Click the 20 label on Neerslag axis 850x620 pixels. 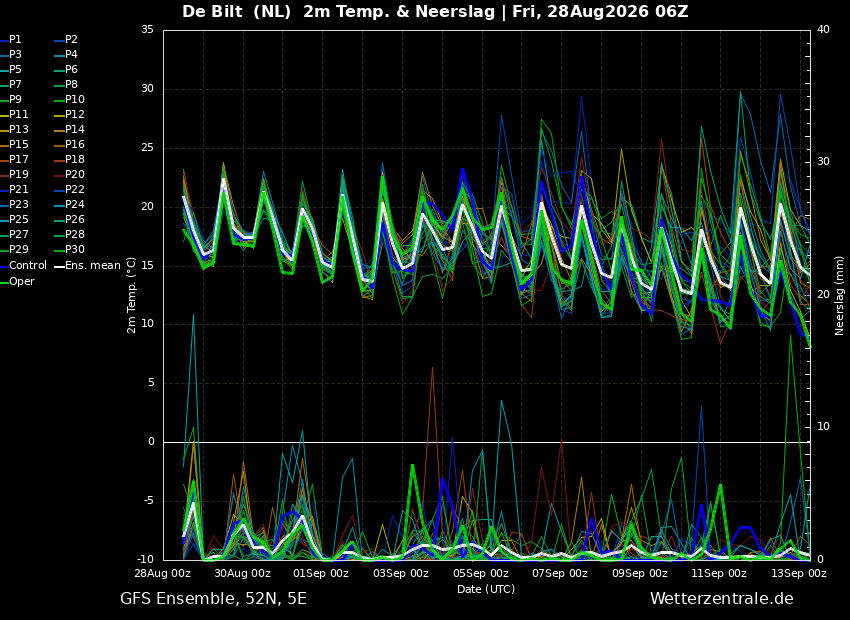823,295
